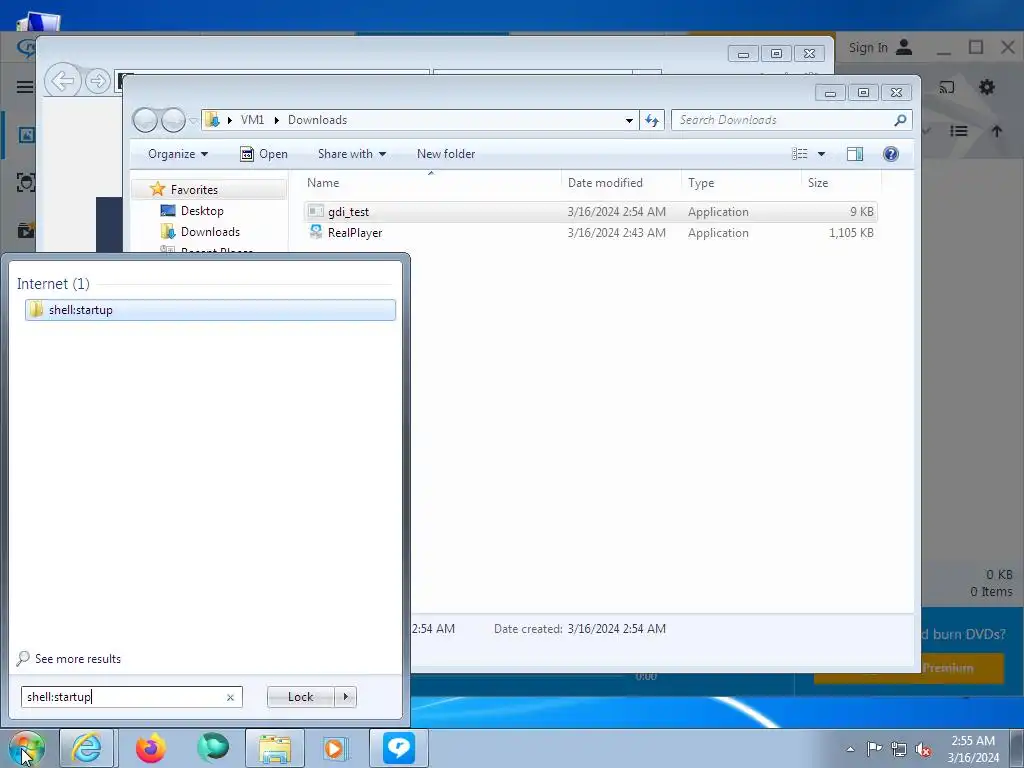The height and width of the screenshot is (768, 1024).
Task: Open Action Center flag icon
Action: [874, 749]
